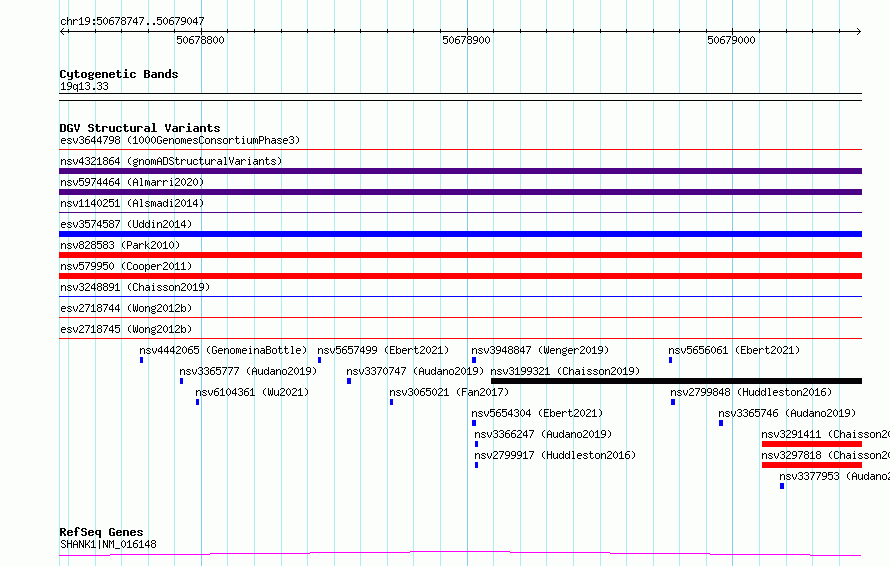890x566 pixels.
Task: Open nsv3291411 (Chaisson) label
Action: pos(825,434)
